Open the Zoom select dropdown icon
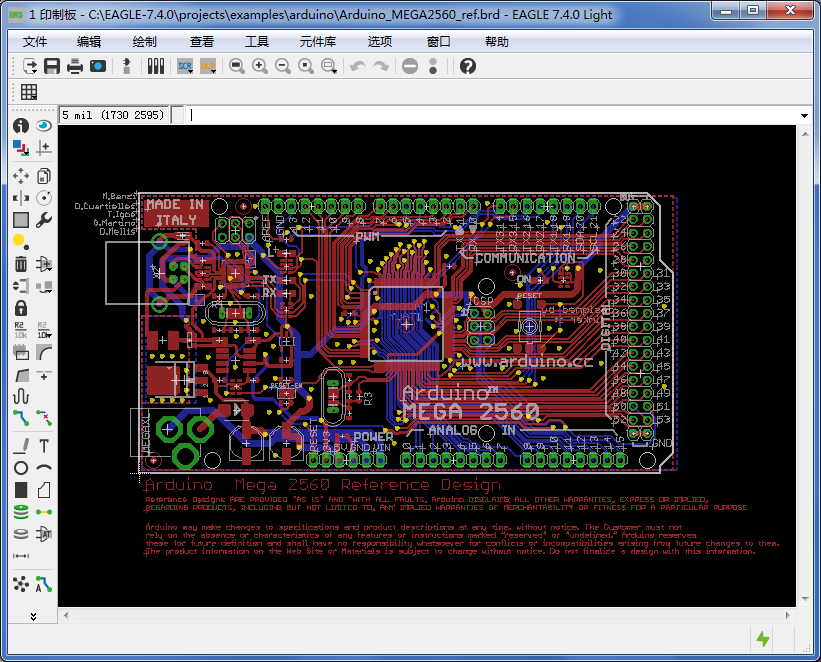This screenshot has height=662, width=821. click(329, 66)
